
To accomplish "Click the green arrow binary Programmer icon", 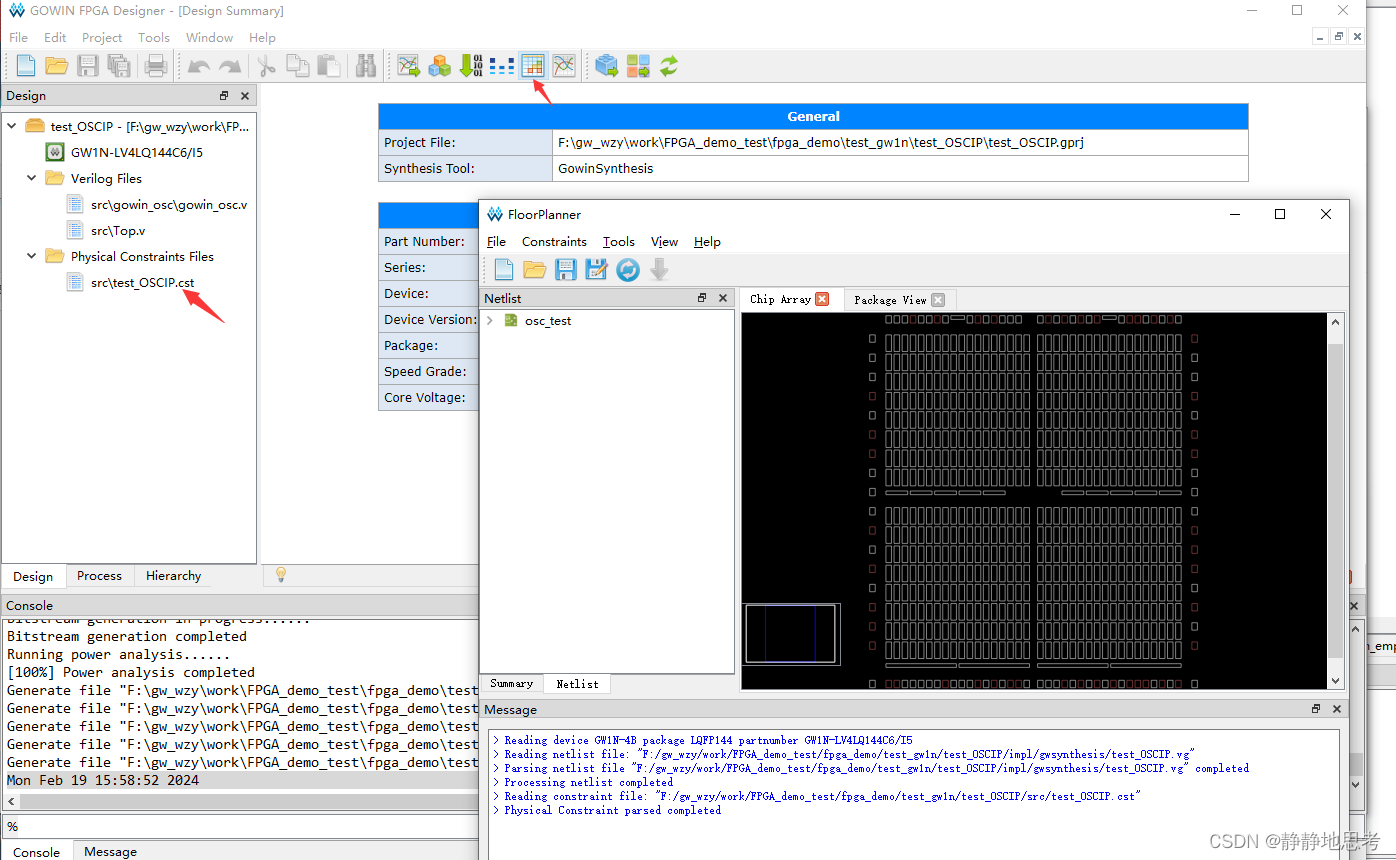I will [470, 66].
